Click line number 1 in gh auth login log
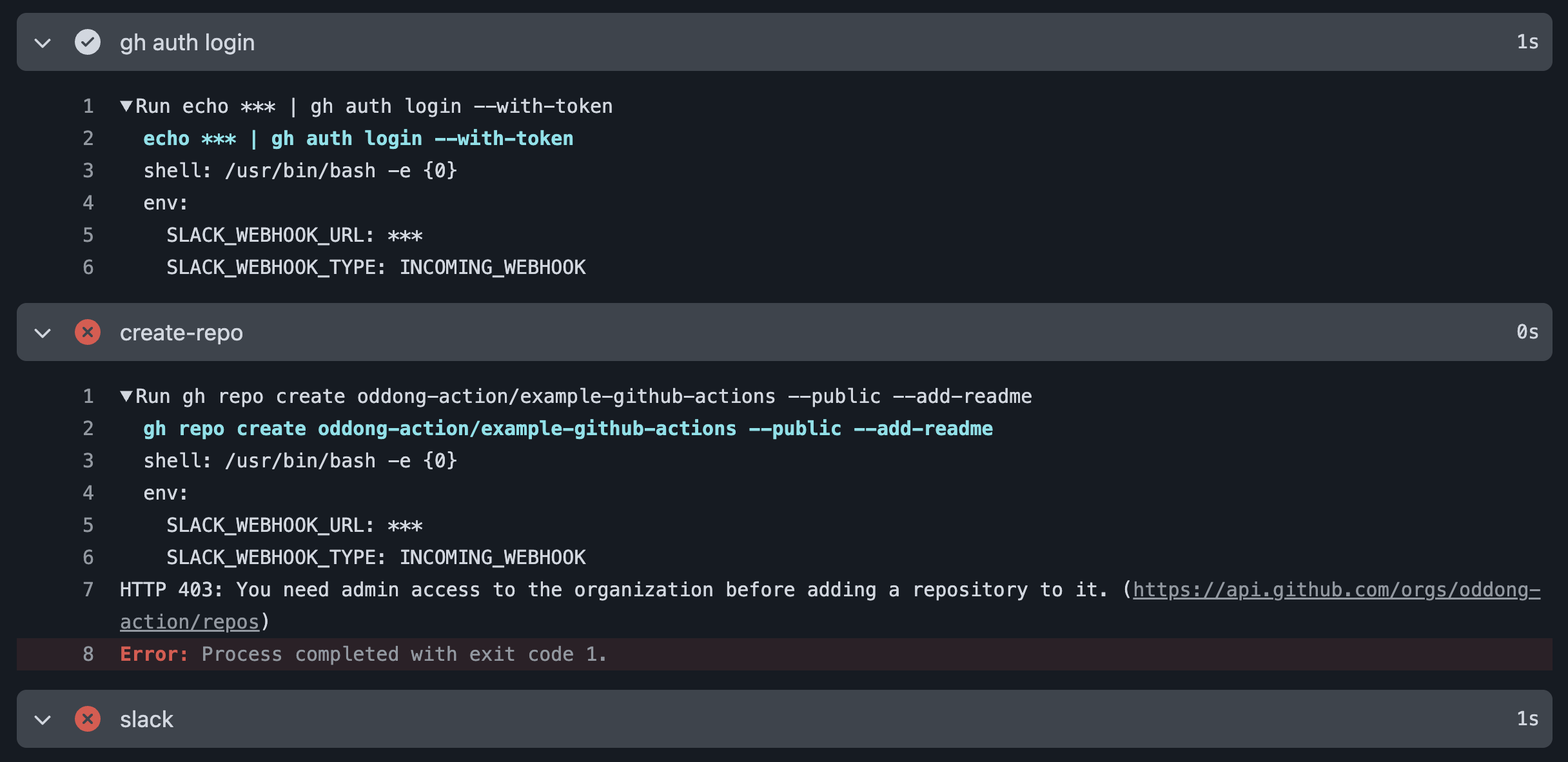Screen dimensions: 1568x762 (88, 106)
